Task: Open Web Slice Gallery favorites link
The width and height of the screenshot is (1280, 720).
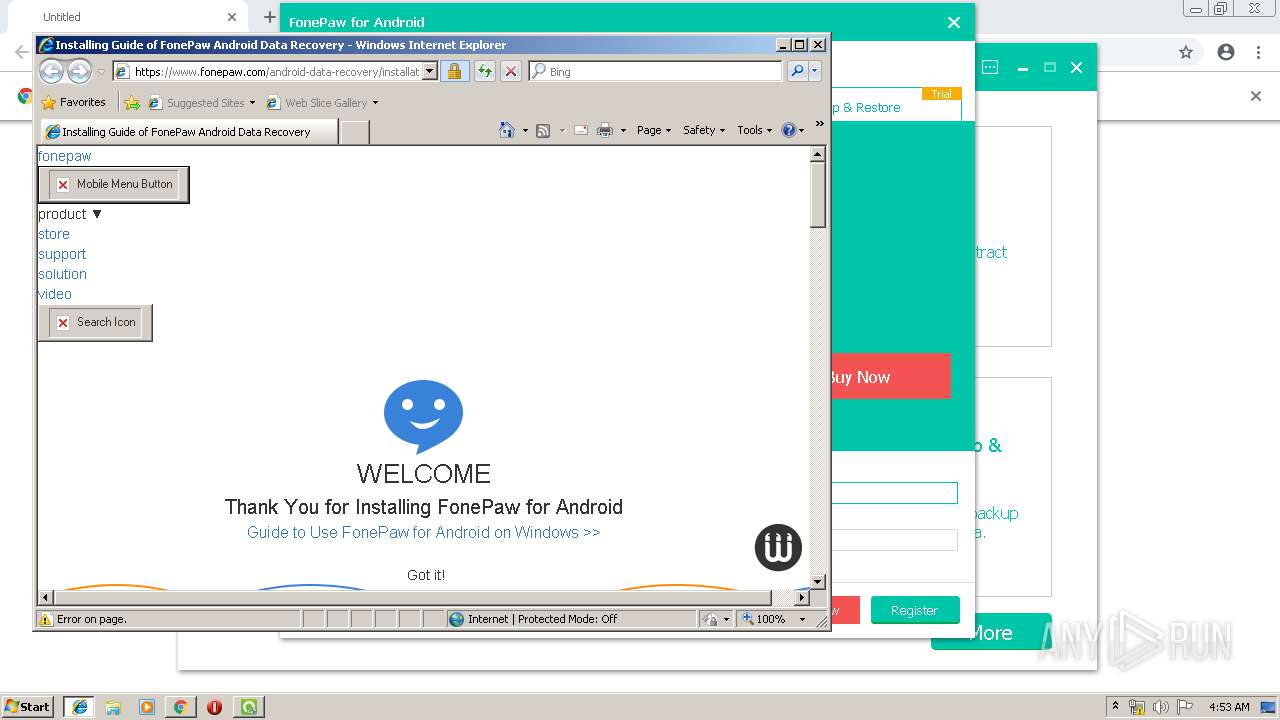Action: (322, 102)
